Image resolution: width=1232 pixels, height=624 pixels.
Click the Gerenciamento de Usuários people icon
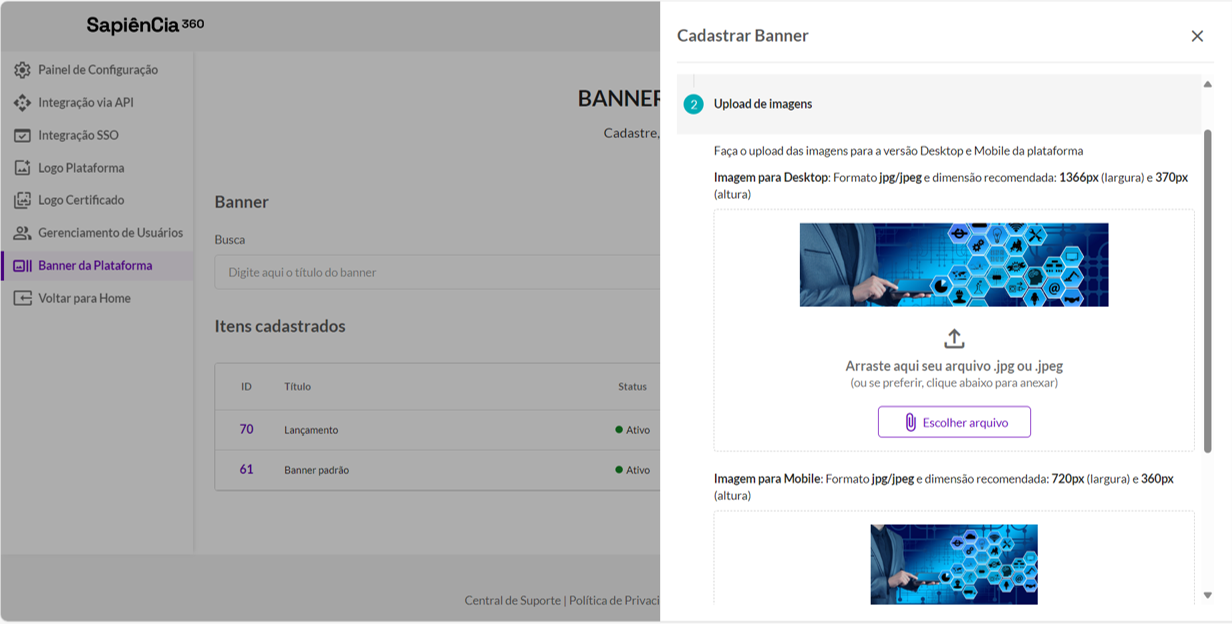tap(22, 233)
